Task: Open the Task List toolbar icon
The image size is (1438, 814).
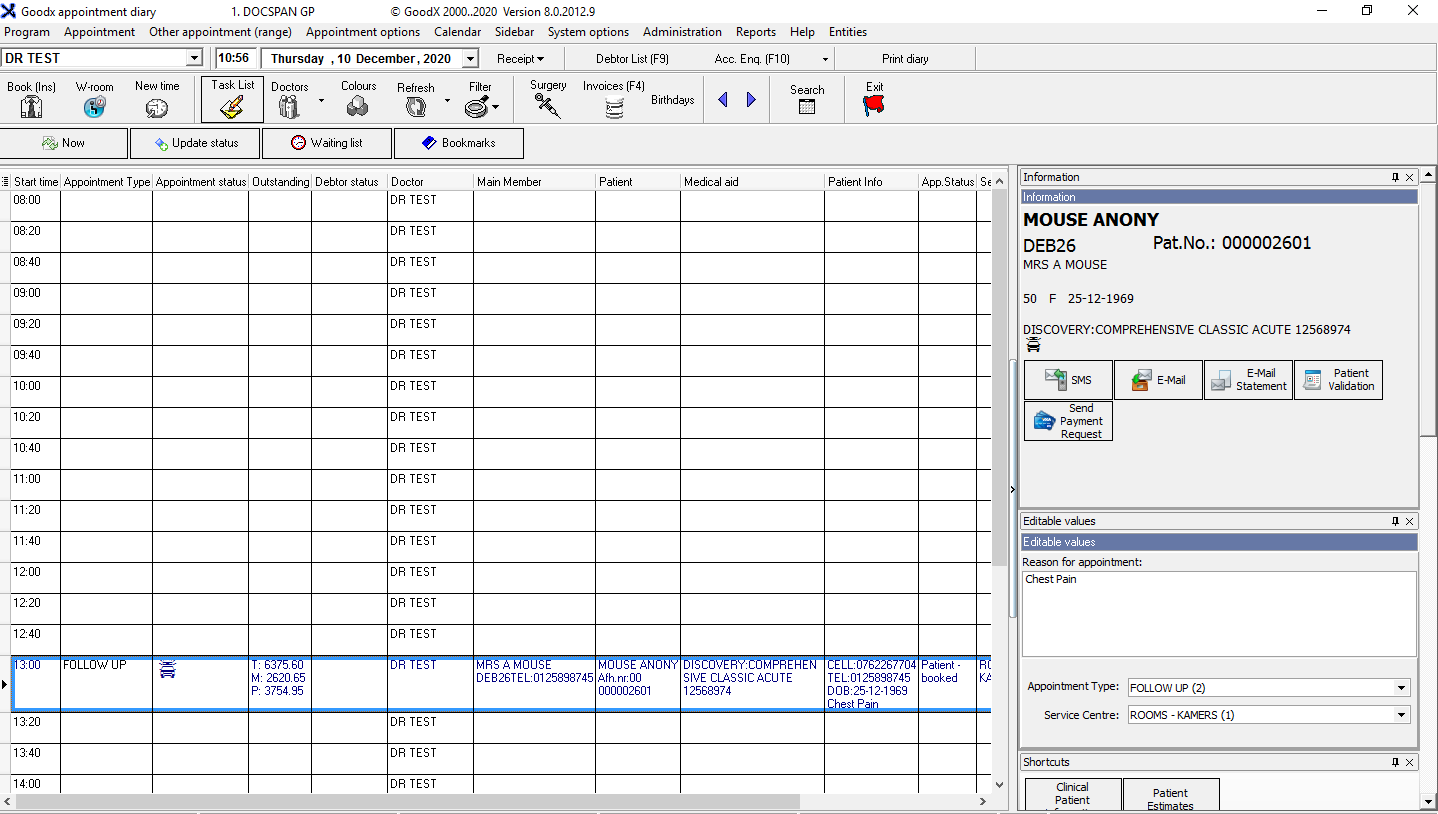Action: coord(232,107)
